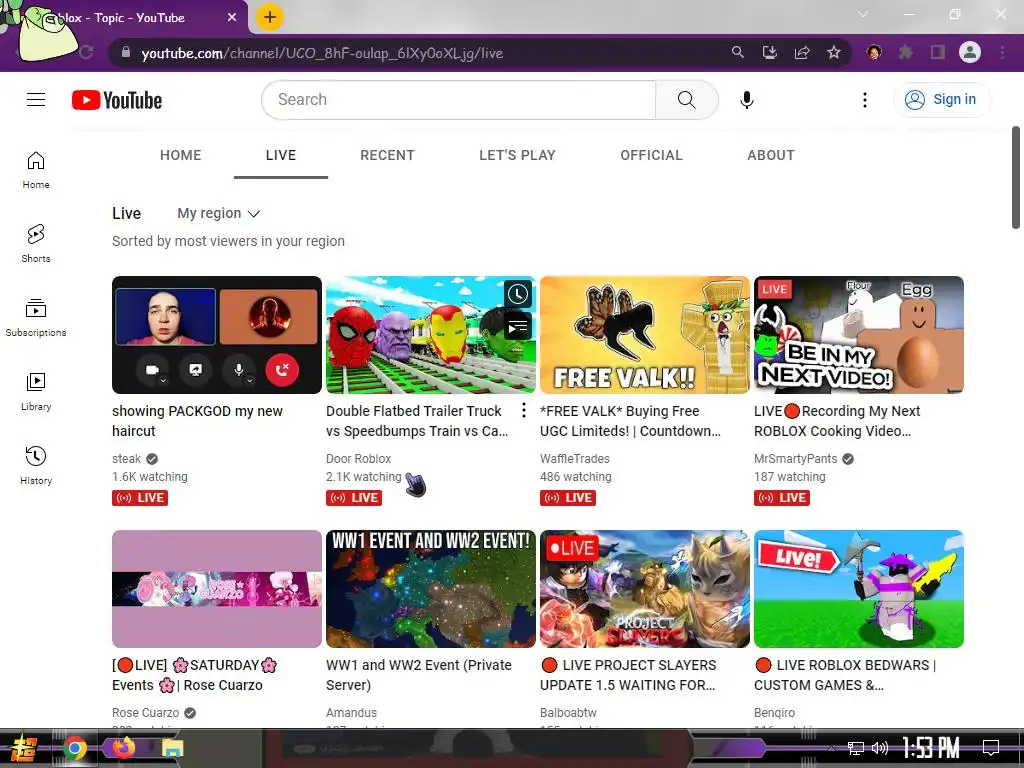Open the showing PACKGOD haircut thumbnail
The image size is (1024, 768).
217,335
